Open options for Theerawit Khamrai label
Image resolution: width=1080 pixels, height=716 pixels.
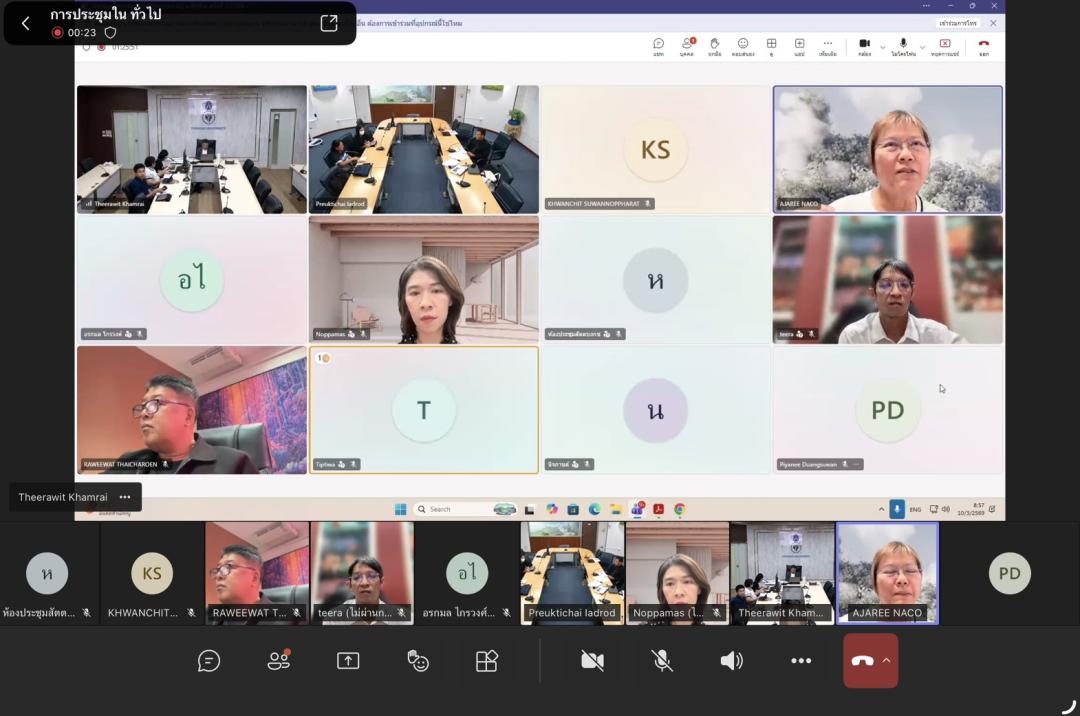[125, 497]
